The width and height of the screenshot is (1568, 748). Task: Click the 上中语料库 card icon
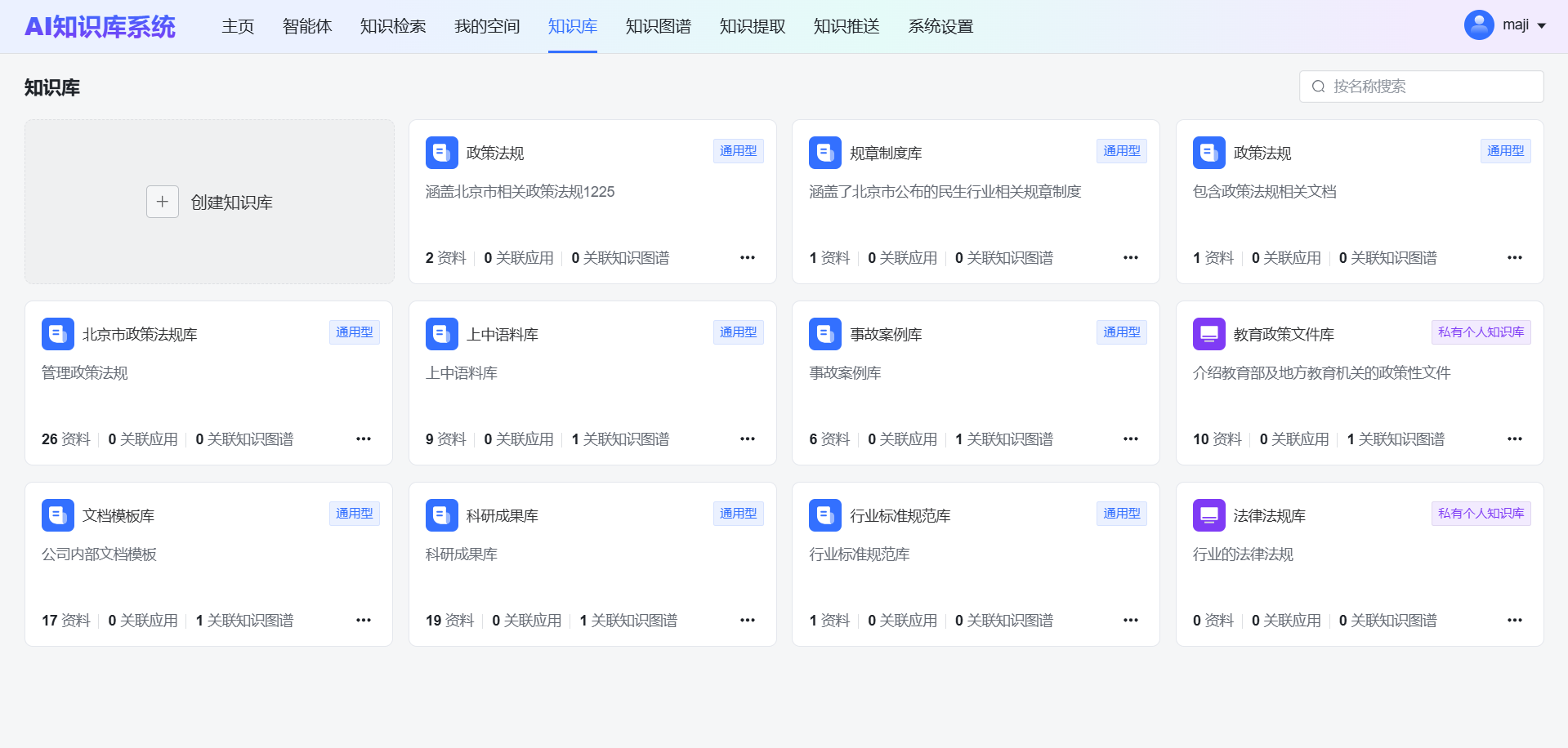441,334
